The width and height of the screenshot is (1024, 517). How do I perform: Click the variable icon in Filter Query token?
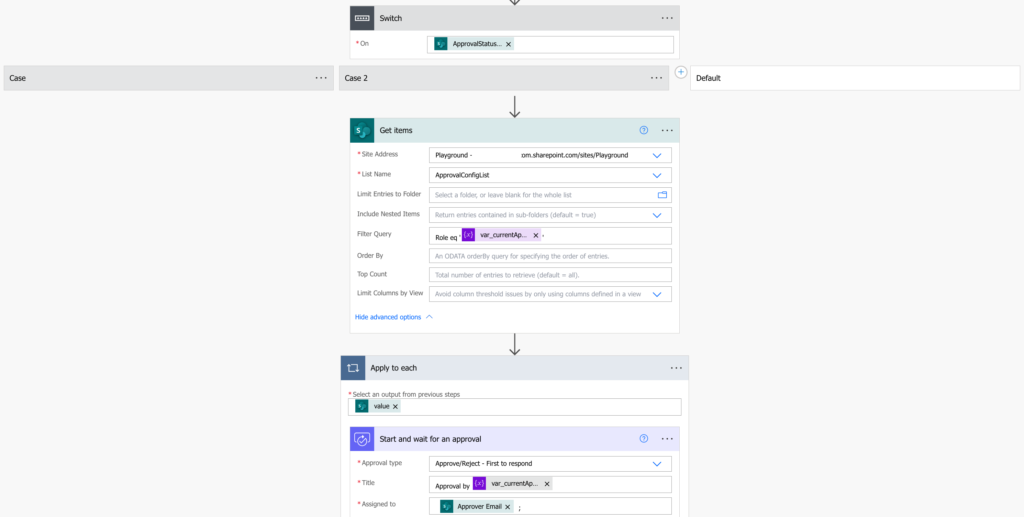[x=468, y=235]
